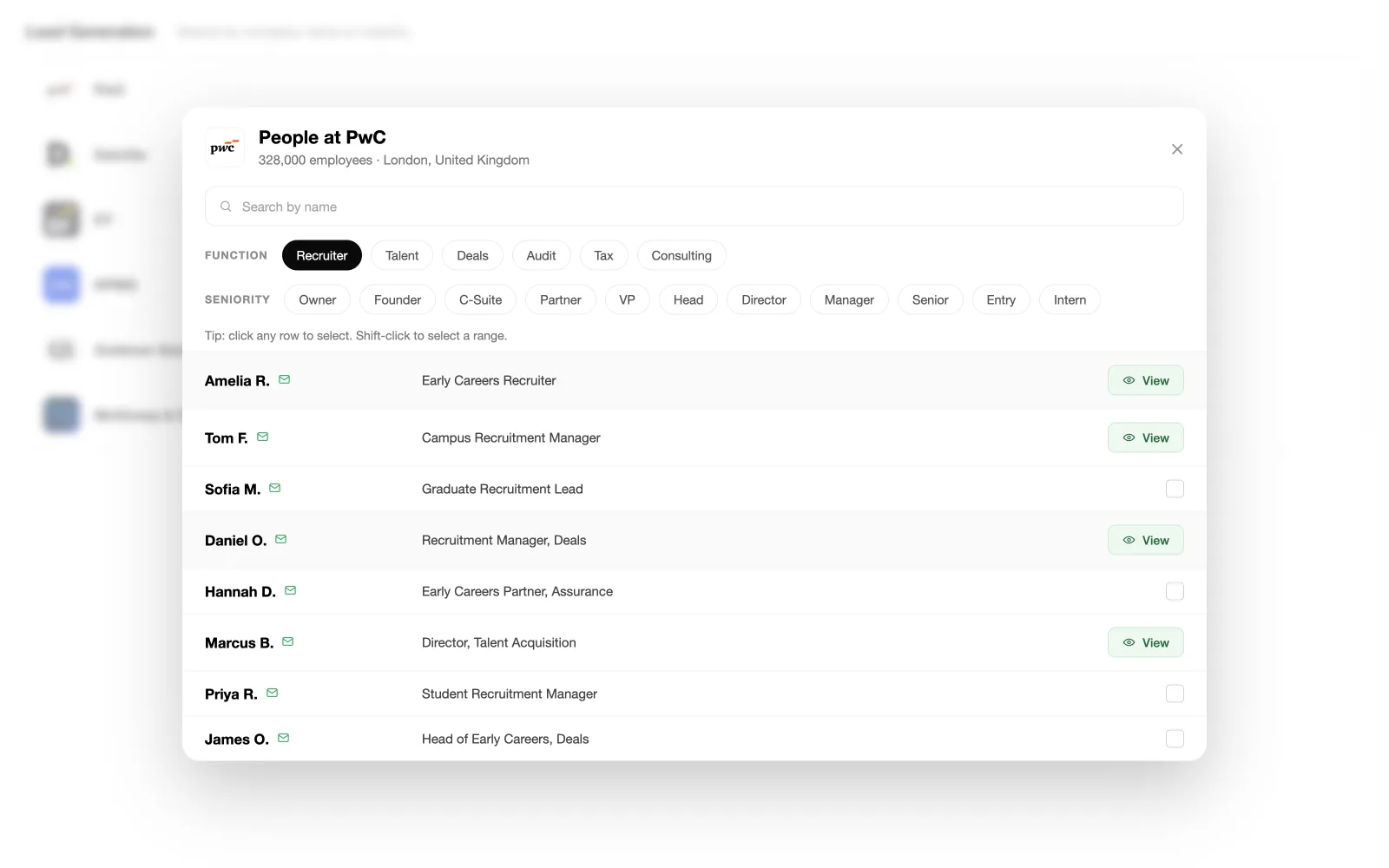Click the search magnifier icon

point(226,207)
